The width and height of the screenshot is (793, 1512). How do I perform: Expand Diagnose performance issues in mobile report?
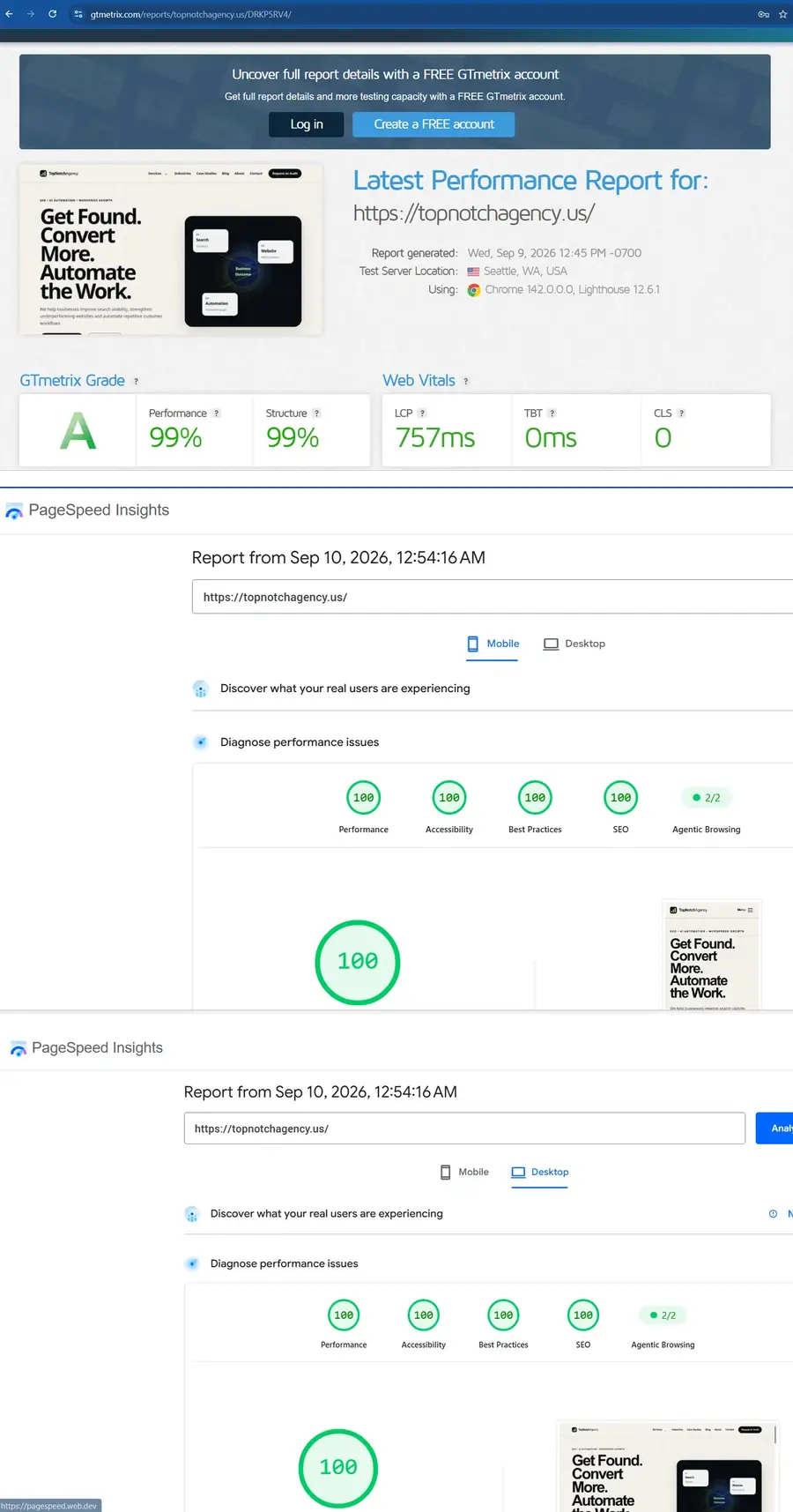493,742
